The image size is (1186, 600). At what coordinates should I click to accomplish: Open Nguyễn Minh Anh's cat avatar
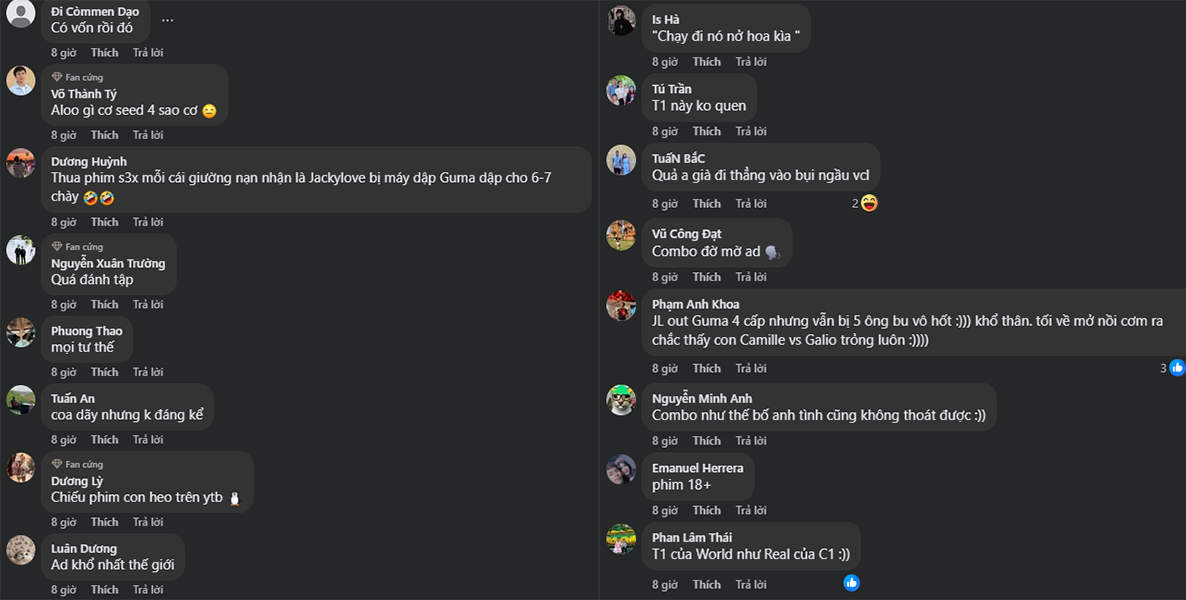(x=621, y=400)
